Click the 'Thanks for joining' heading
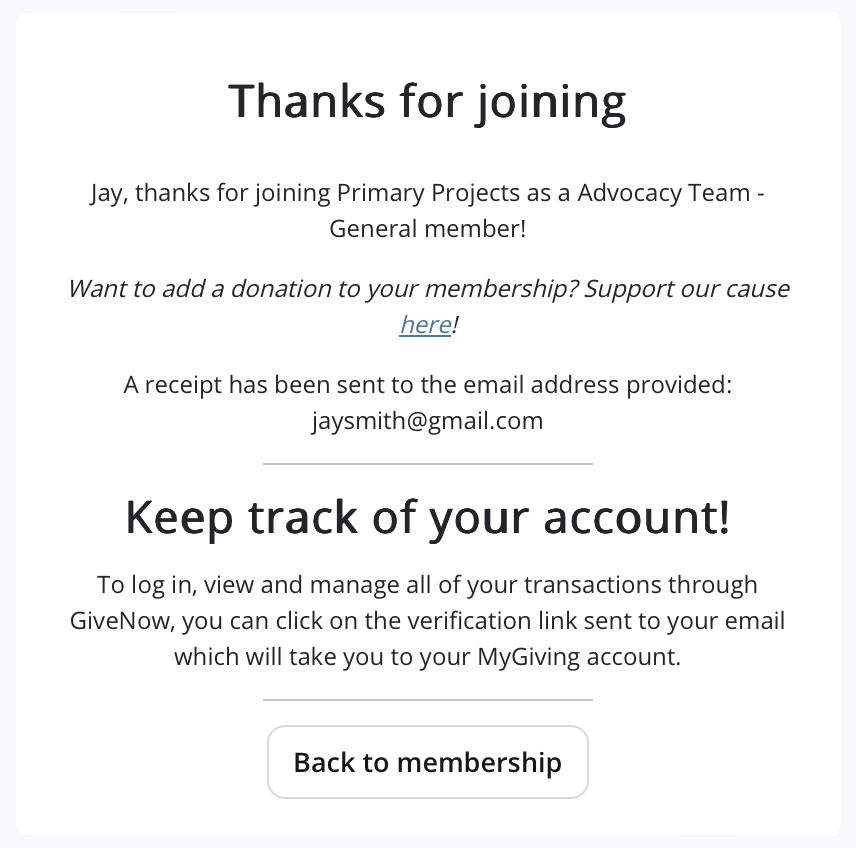The image size is (856, 848). [427, 101]
